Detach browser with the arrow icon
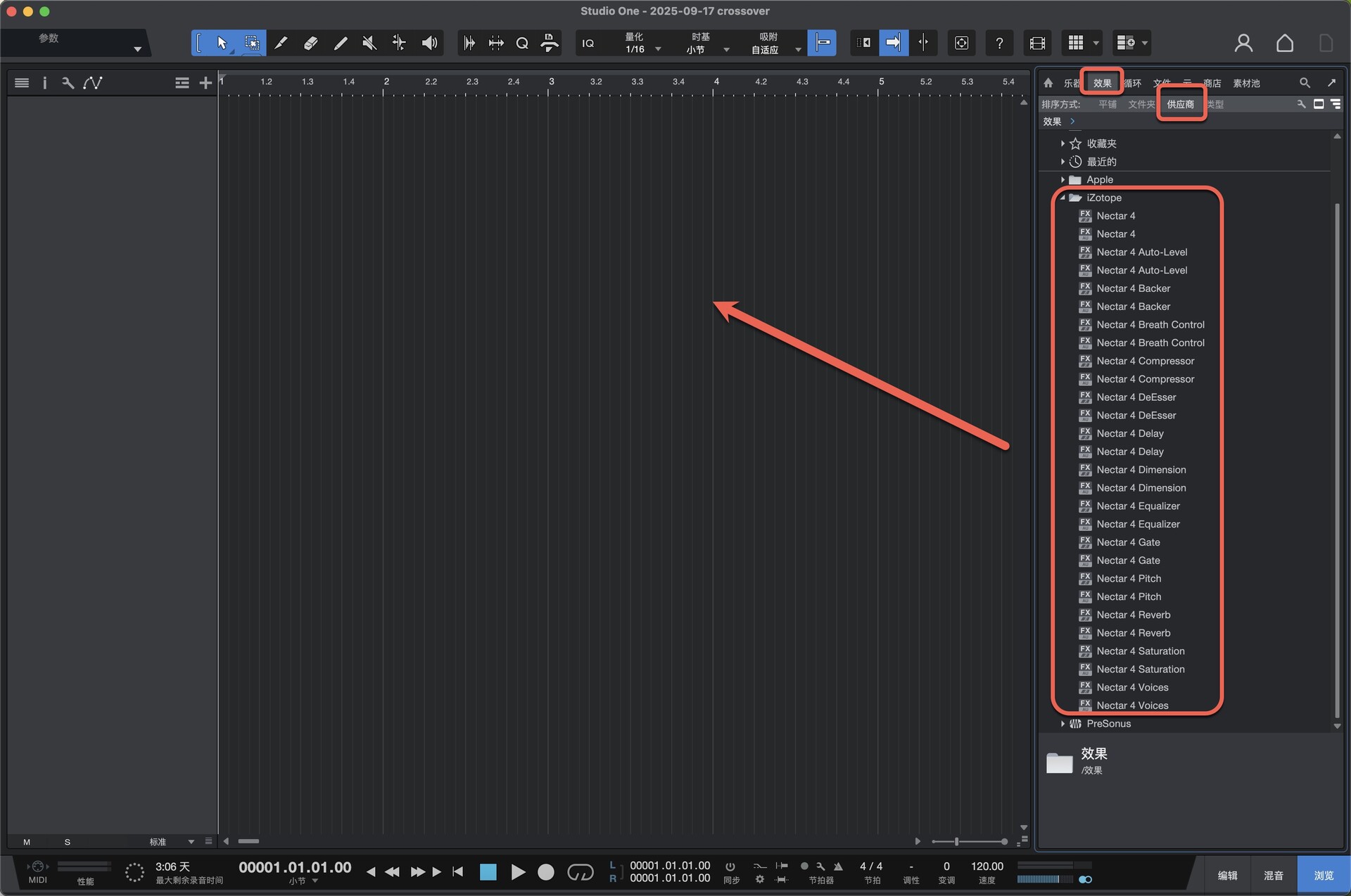This screenshot has width=1351, height=896. [x=1331, y=83]
